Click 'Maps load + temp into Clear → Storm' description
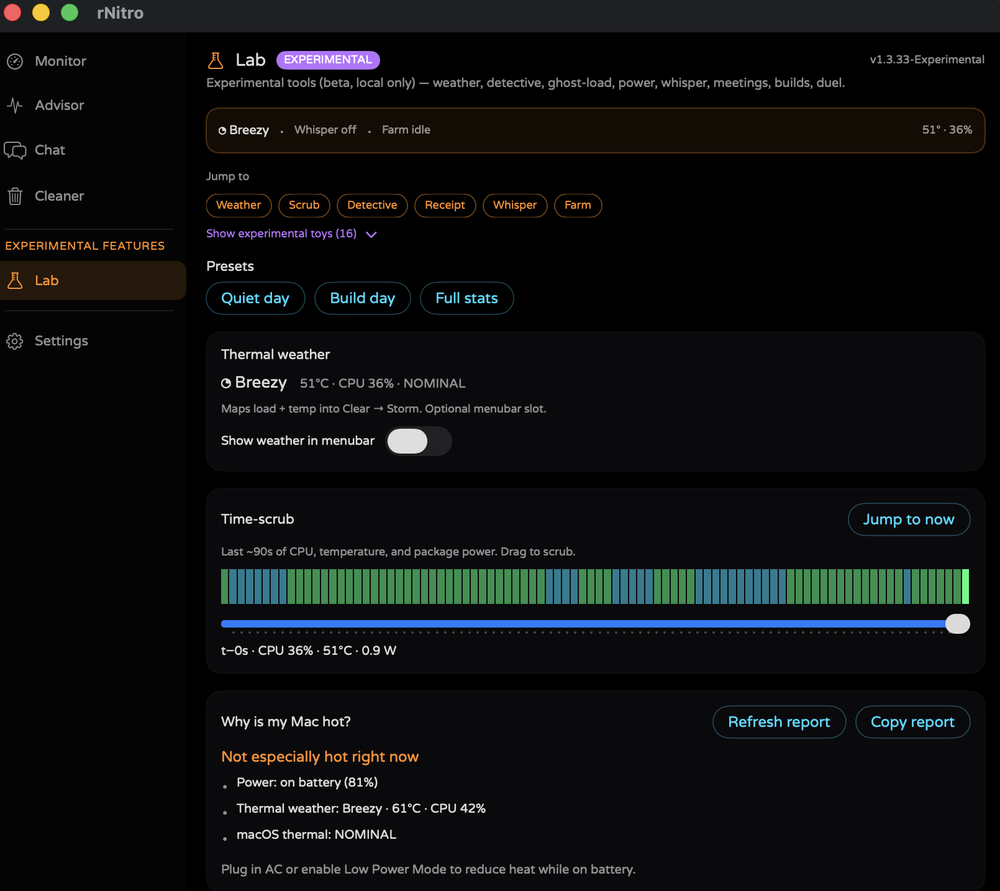The height and width of the screenshot is (891, 1000). pyautogui.click(x=383, y=409)
